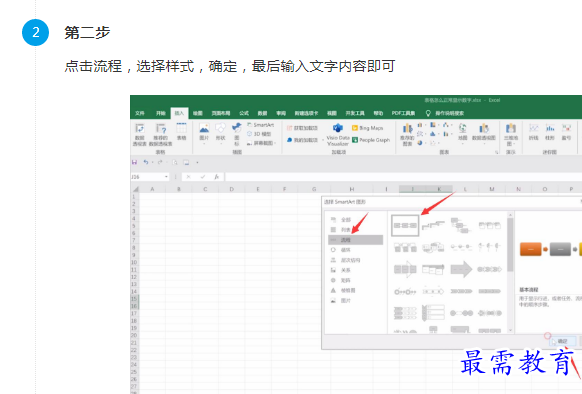Open the 屏幕截图 (Screenshot) dropdown

pyautogui.click(x=262, y=143)
